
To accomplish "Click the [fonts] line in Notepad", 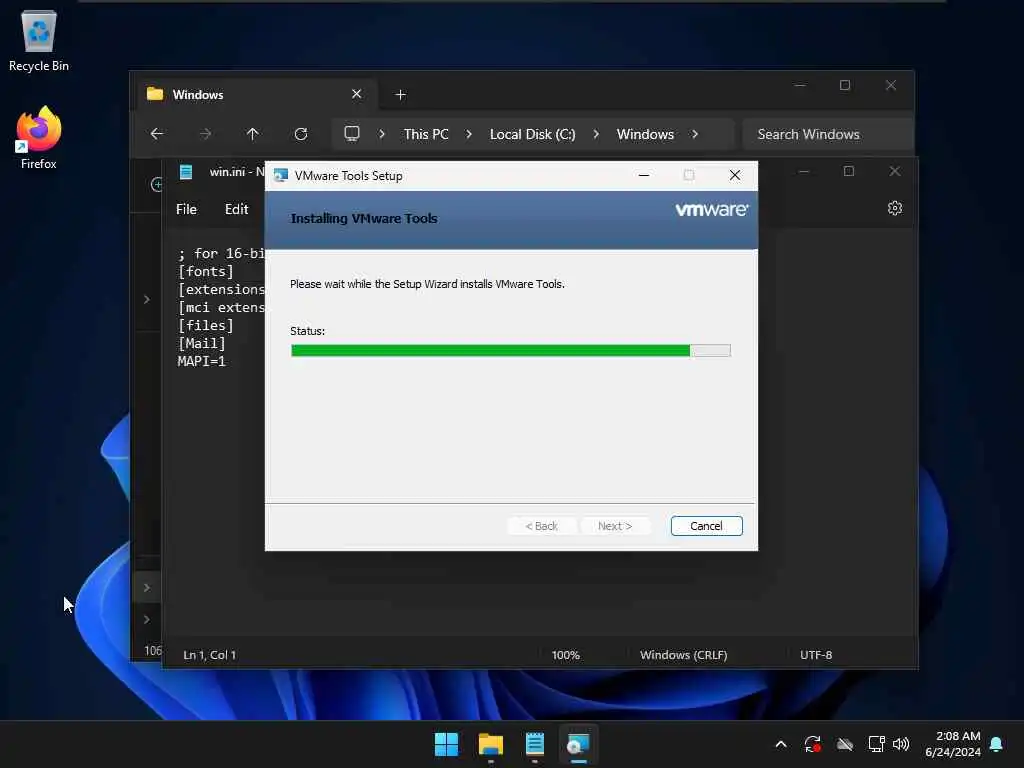I will 205,271.
